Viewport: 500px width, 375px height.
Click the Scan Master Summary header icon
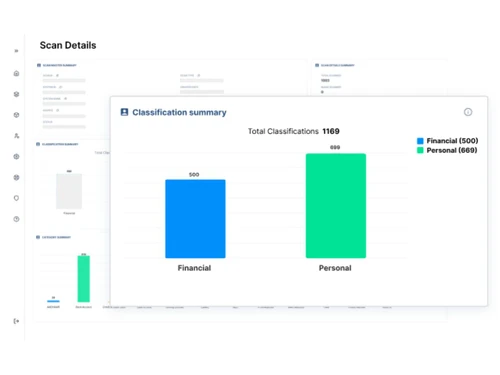39,65
